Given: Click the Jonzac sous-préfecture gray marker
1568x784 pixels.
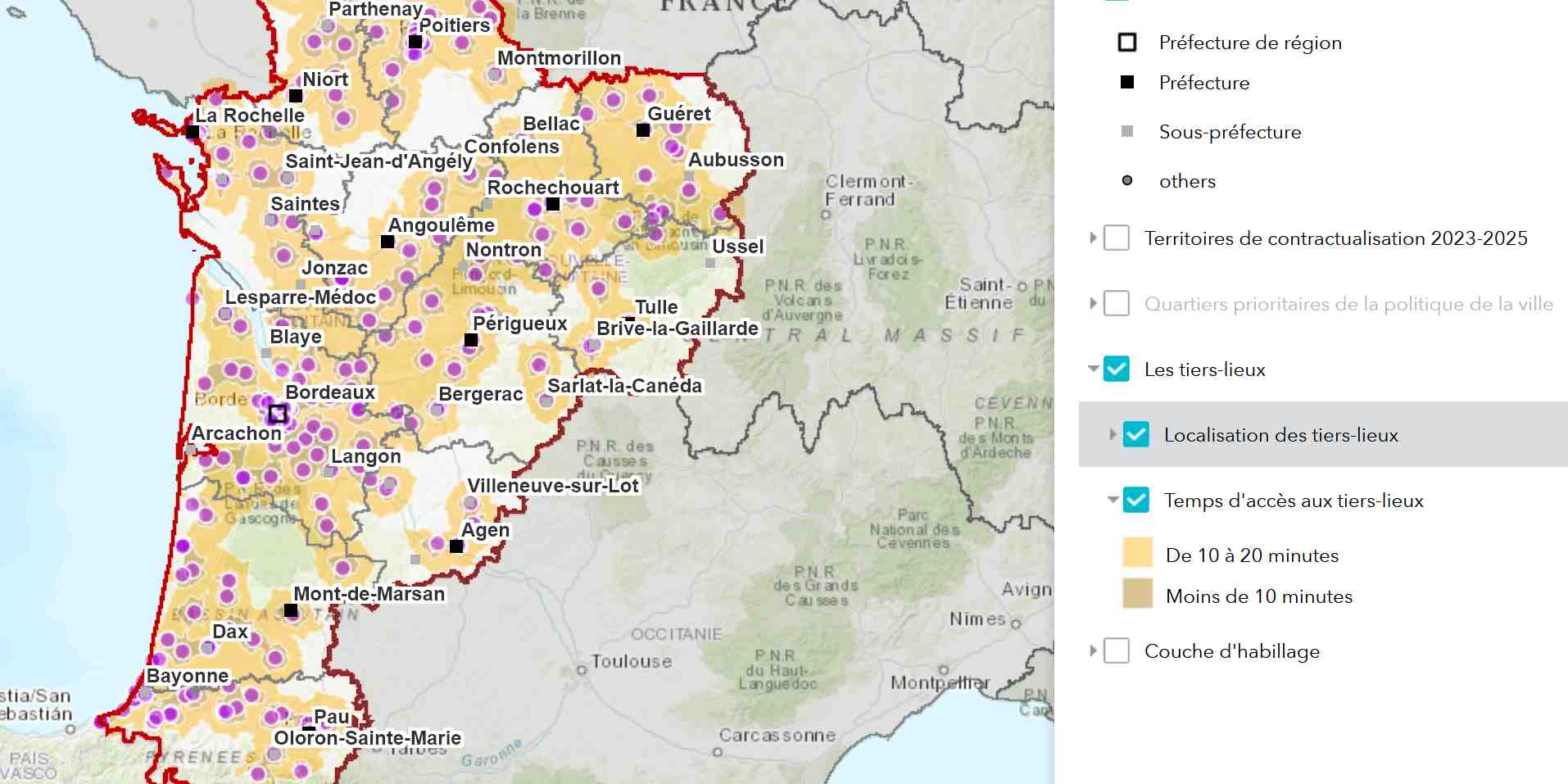Looking at the screenshot, I should (x=301, y=284).
